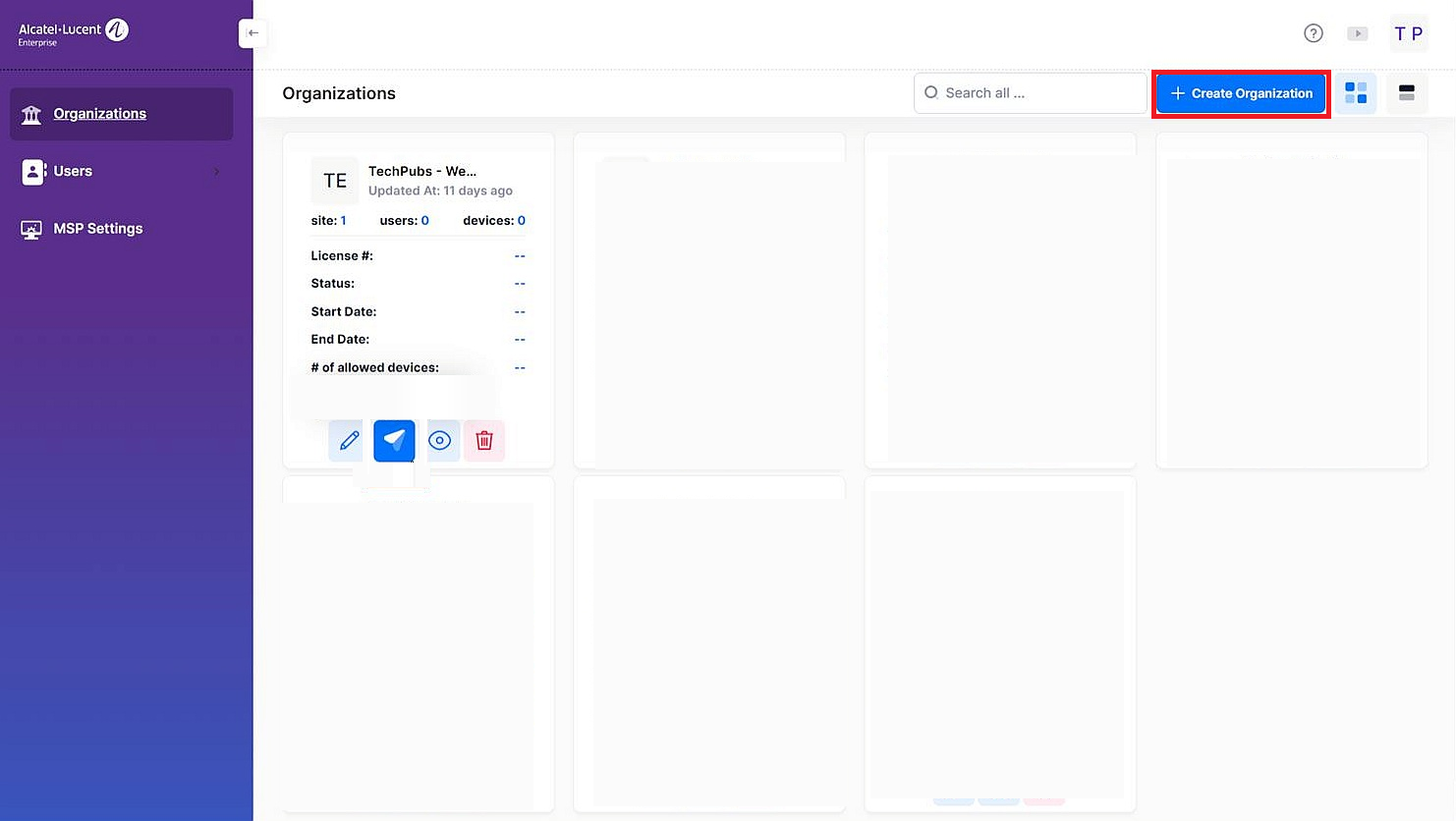This screenshot has width=1456, height=821.
Task: Click the # of allowed devices: label
Action: tap(375, 368)
